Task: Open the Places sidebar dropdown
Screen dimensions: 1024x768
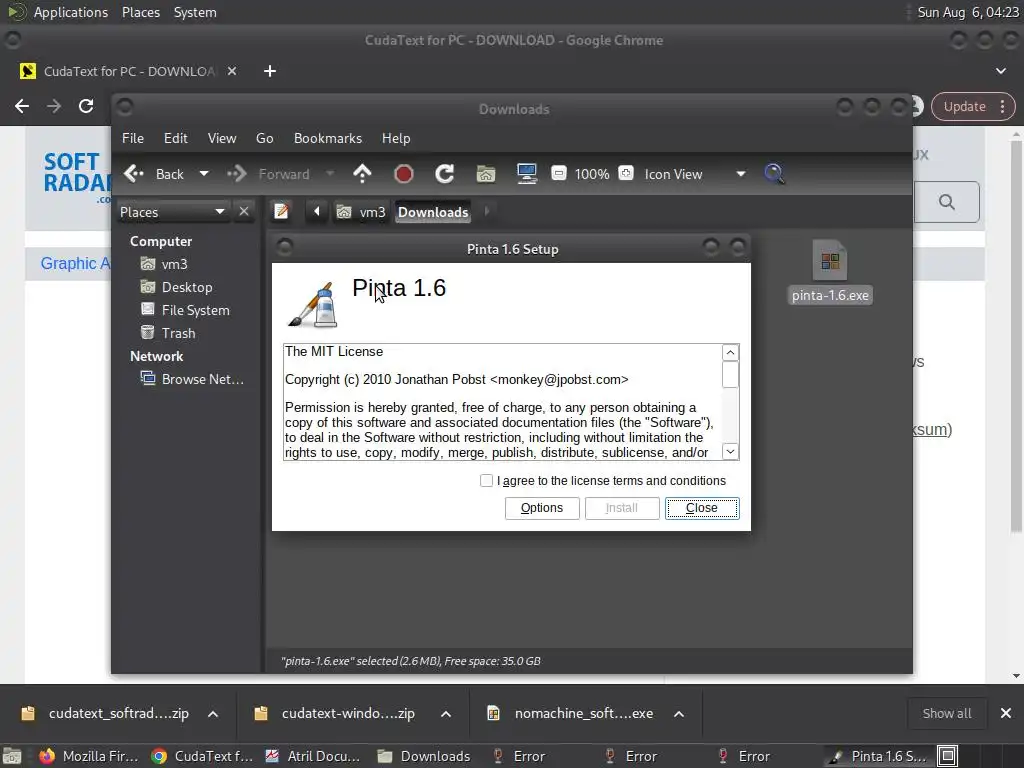Action: pos(172,212)
